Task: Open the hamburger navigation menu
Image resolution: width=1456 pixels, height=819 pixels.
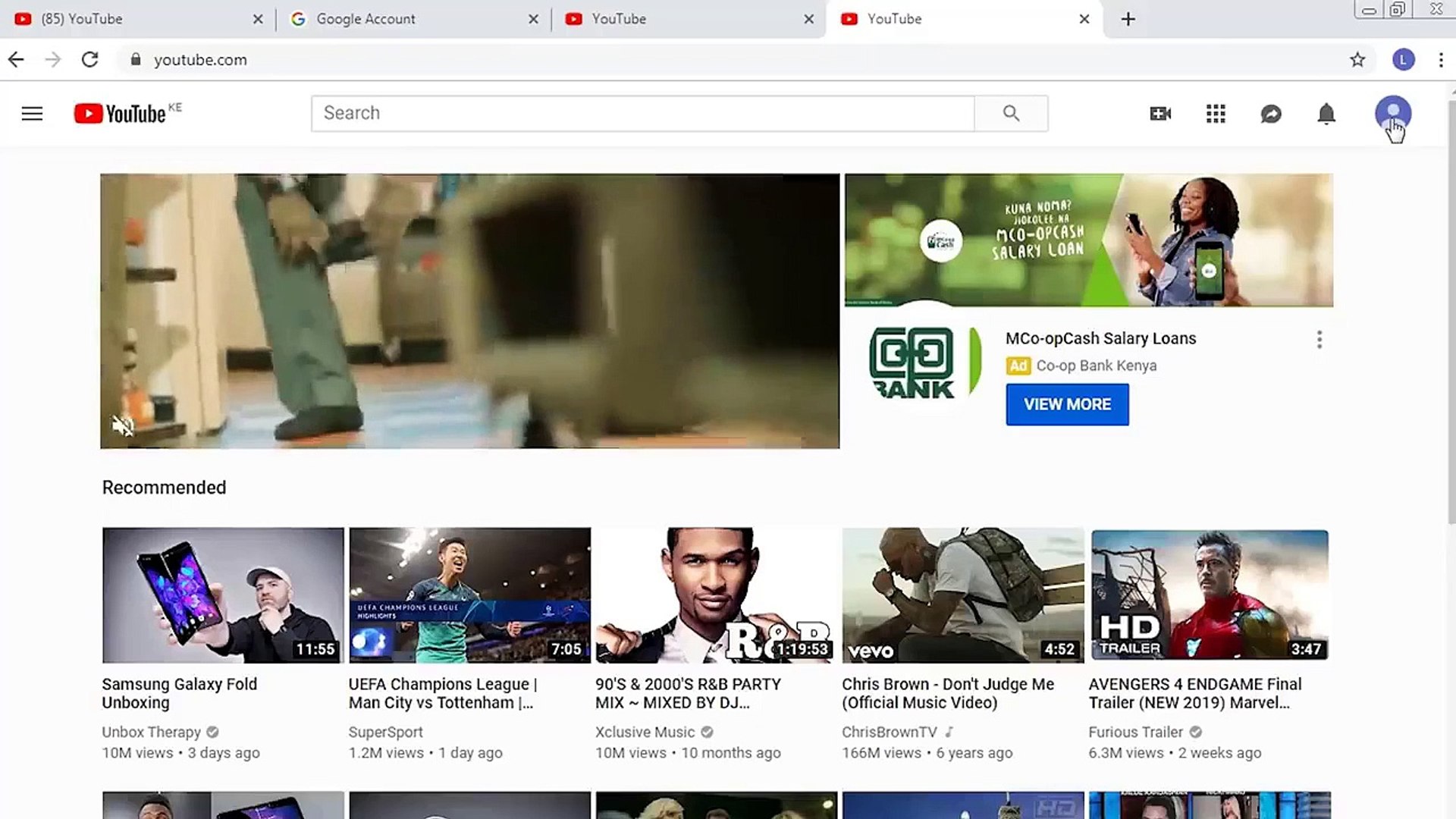Action: click(32, 113)
